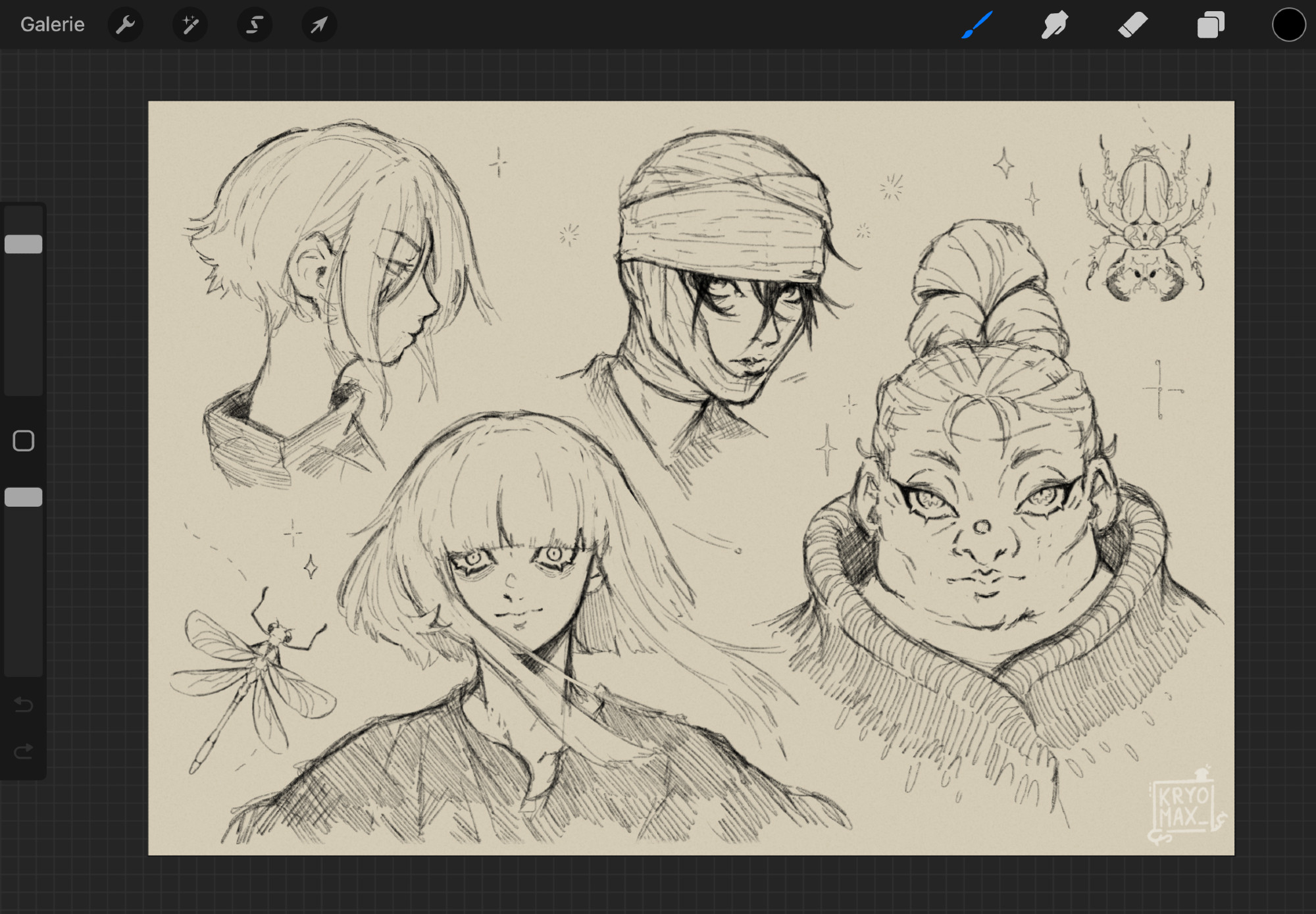Select the Eraser tool
The width and height of the screenshot is (1316, 914).
point(1132,25)
